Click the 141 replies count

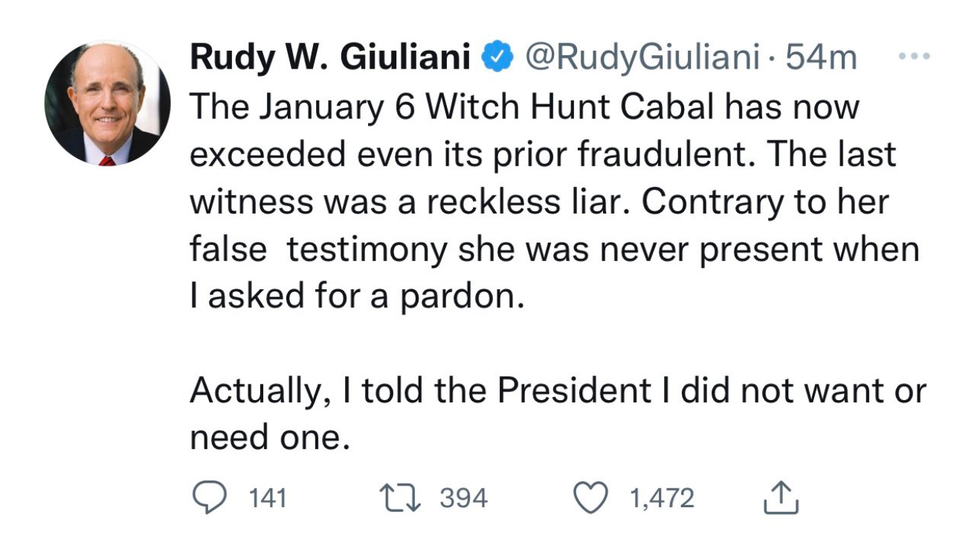(267, 498)
